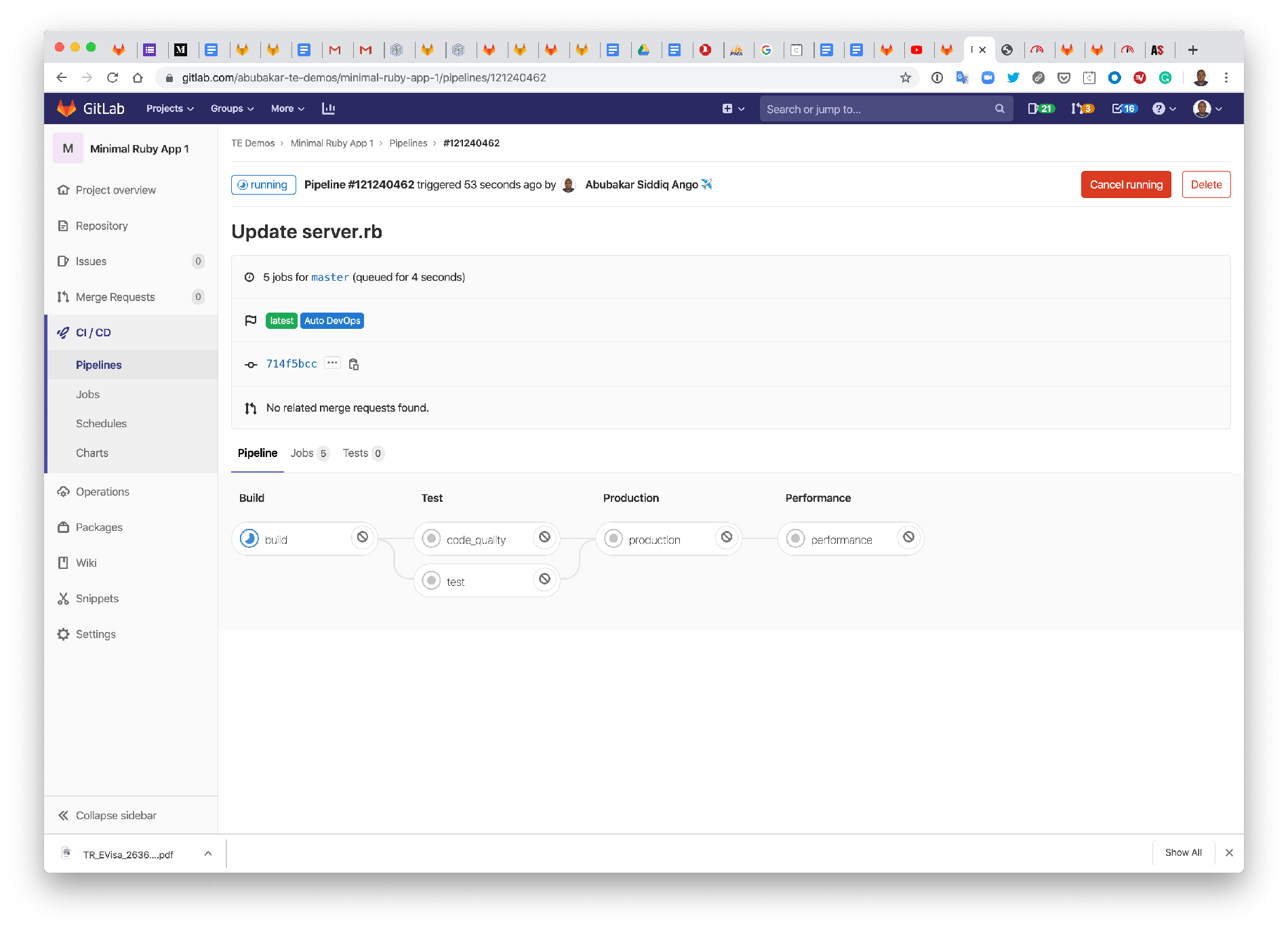
Task: Cancel the production job via slash icon
Action: click(x=727, y=537)
